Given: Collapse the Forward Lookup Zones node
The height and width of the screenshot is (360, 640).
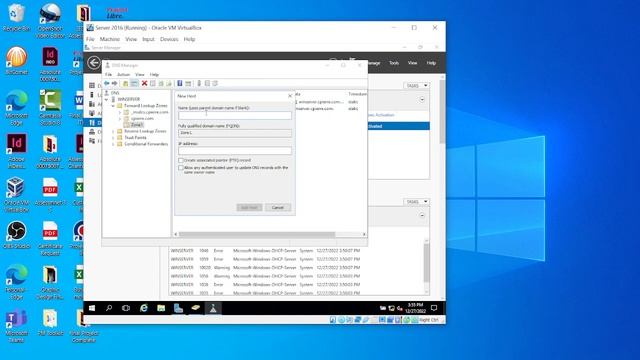Looking at the screenshot, I should (x=113, y=106).
